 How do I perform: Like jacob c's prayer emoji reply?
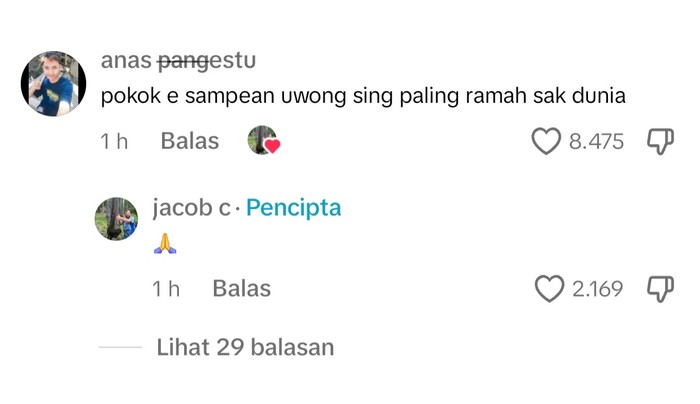click(549, 289)
